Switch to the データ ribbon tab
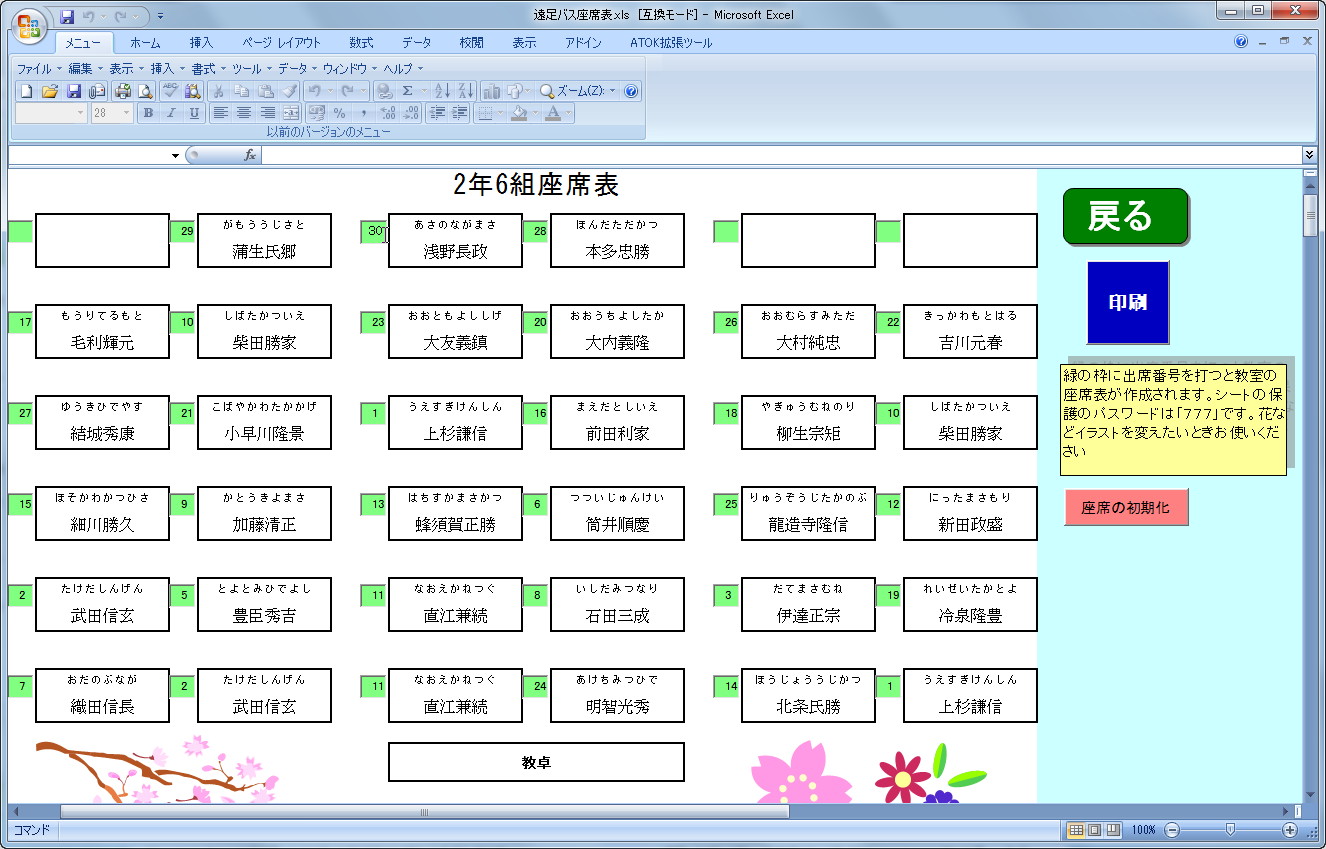The image size is (1326, 849). click(x=416, y=42)
